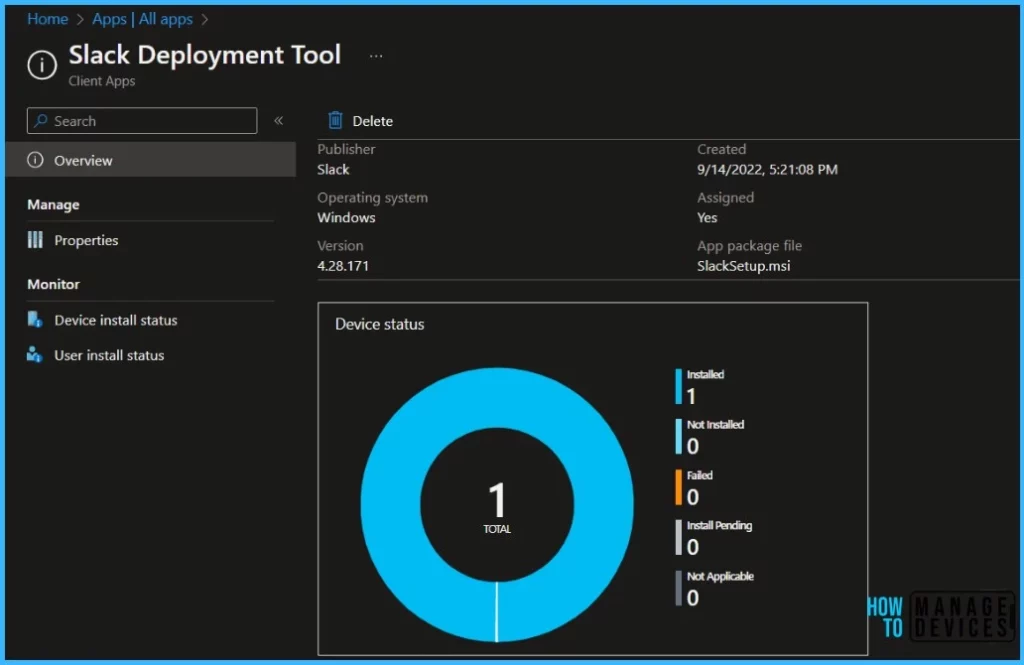Image resolution: width=1024 pixels, height=665 pixels.
Task: Click the Not Applicable legend entry
Action: click(714, 589)
